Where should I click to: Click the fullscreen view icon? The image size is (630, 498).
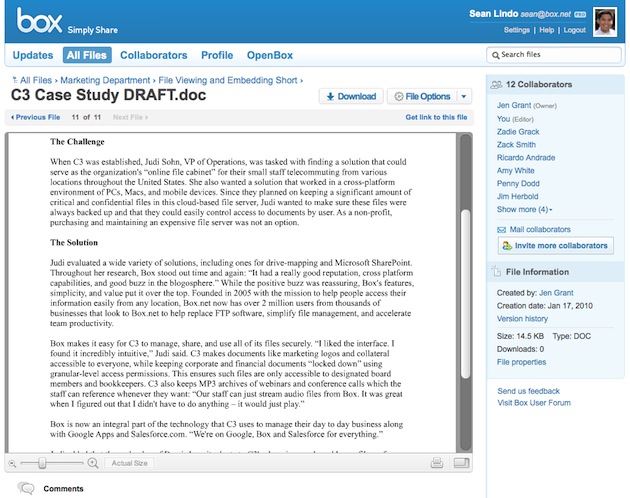point(461,463)
